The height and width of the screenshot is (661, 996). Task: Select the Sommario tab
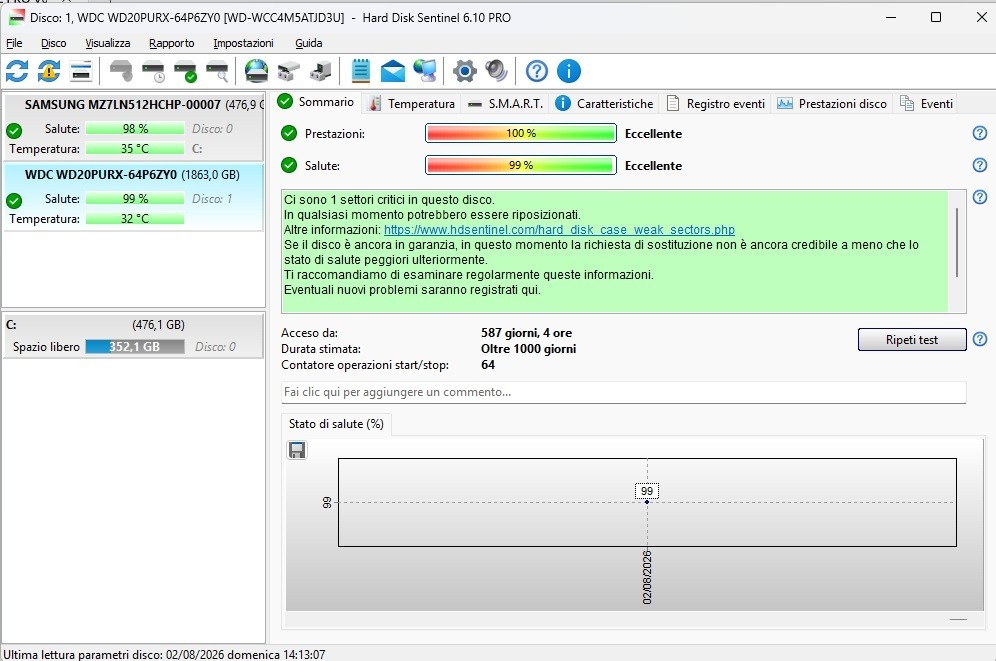coord(316,102)
